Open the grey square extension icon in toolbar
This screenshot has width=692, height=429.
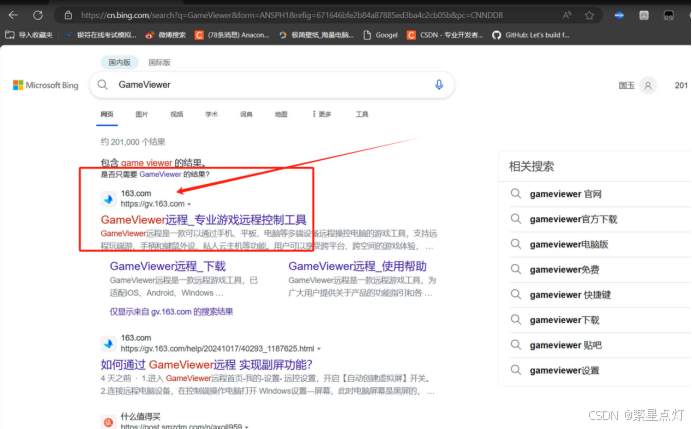(x=644, y=15)
